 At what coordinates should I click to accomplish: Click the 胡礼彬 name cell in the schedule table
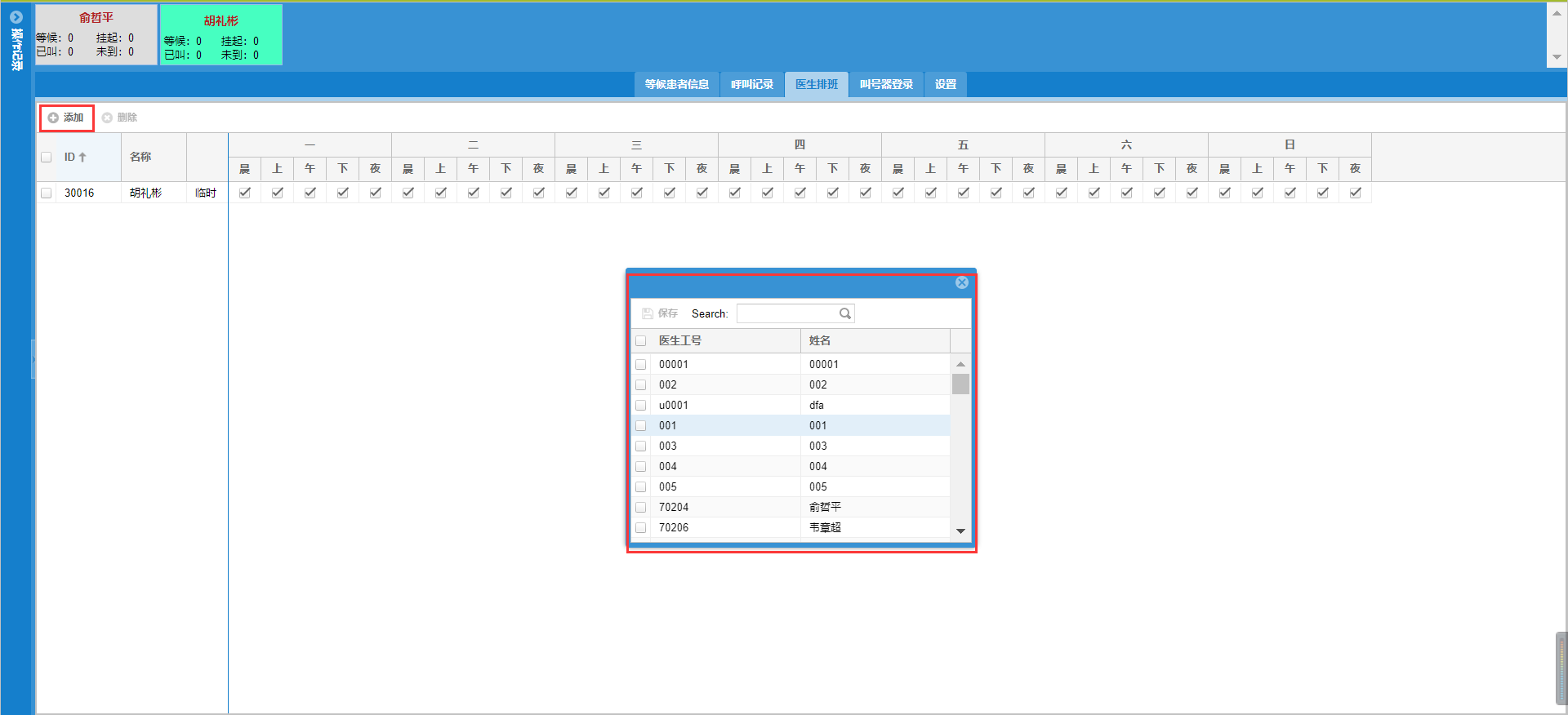(x=154, y=193)
